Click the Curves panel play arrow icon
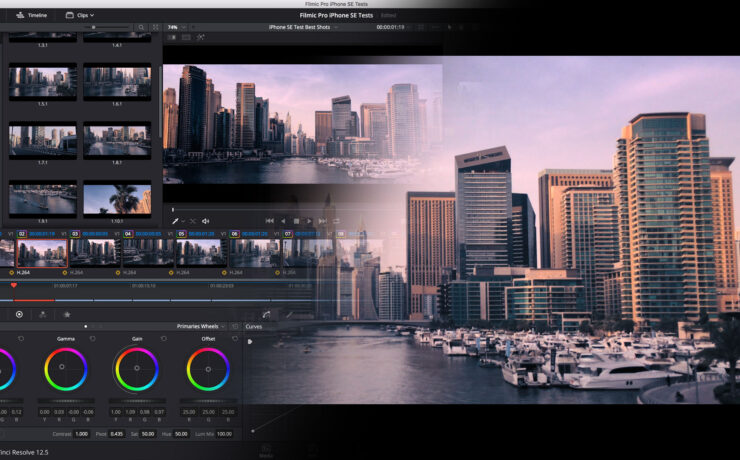Screen dimensions: 740x460 click(x=250, y=342)
